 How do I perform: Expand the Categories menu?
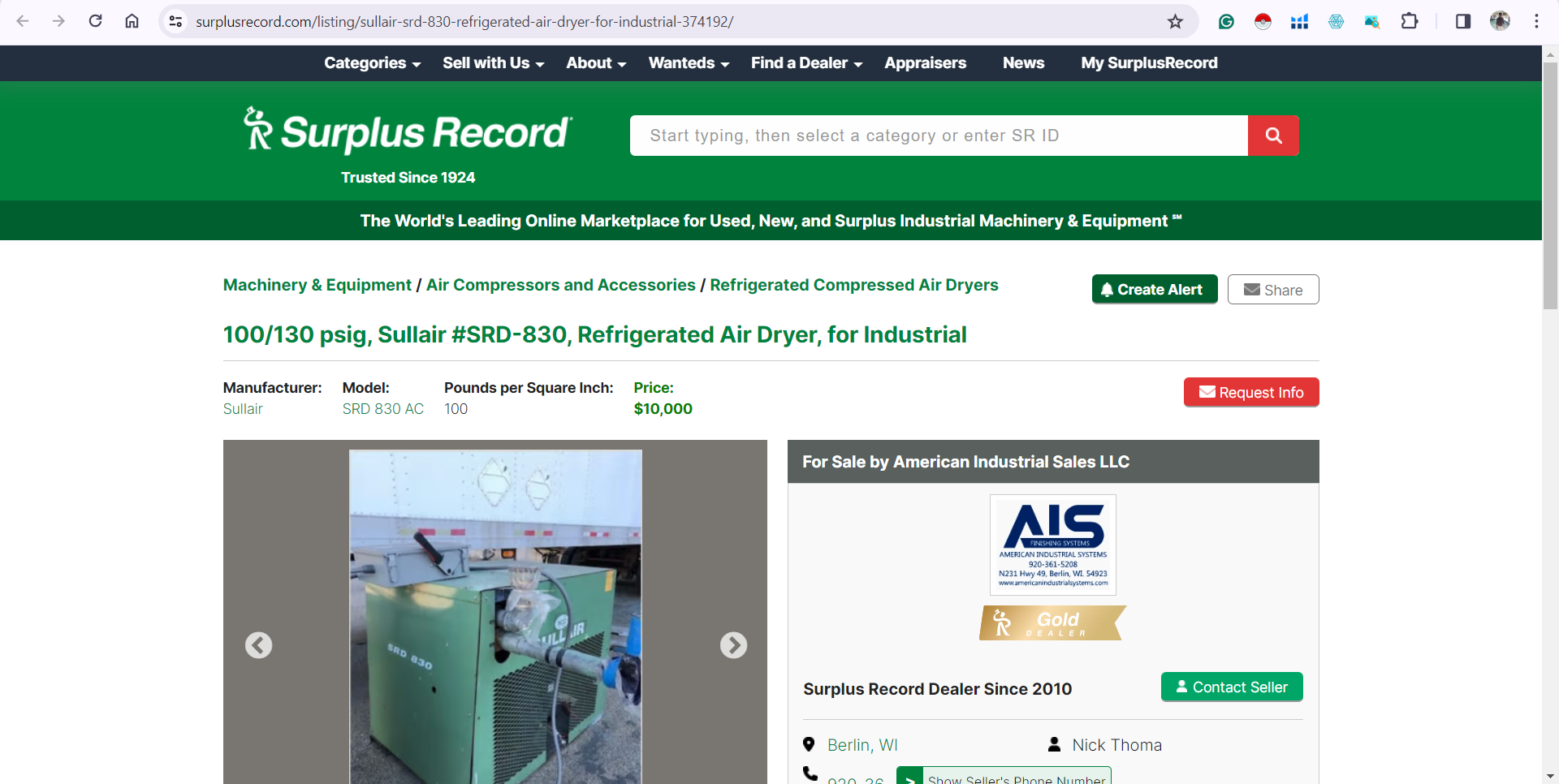(x=372, y=63)
